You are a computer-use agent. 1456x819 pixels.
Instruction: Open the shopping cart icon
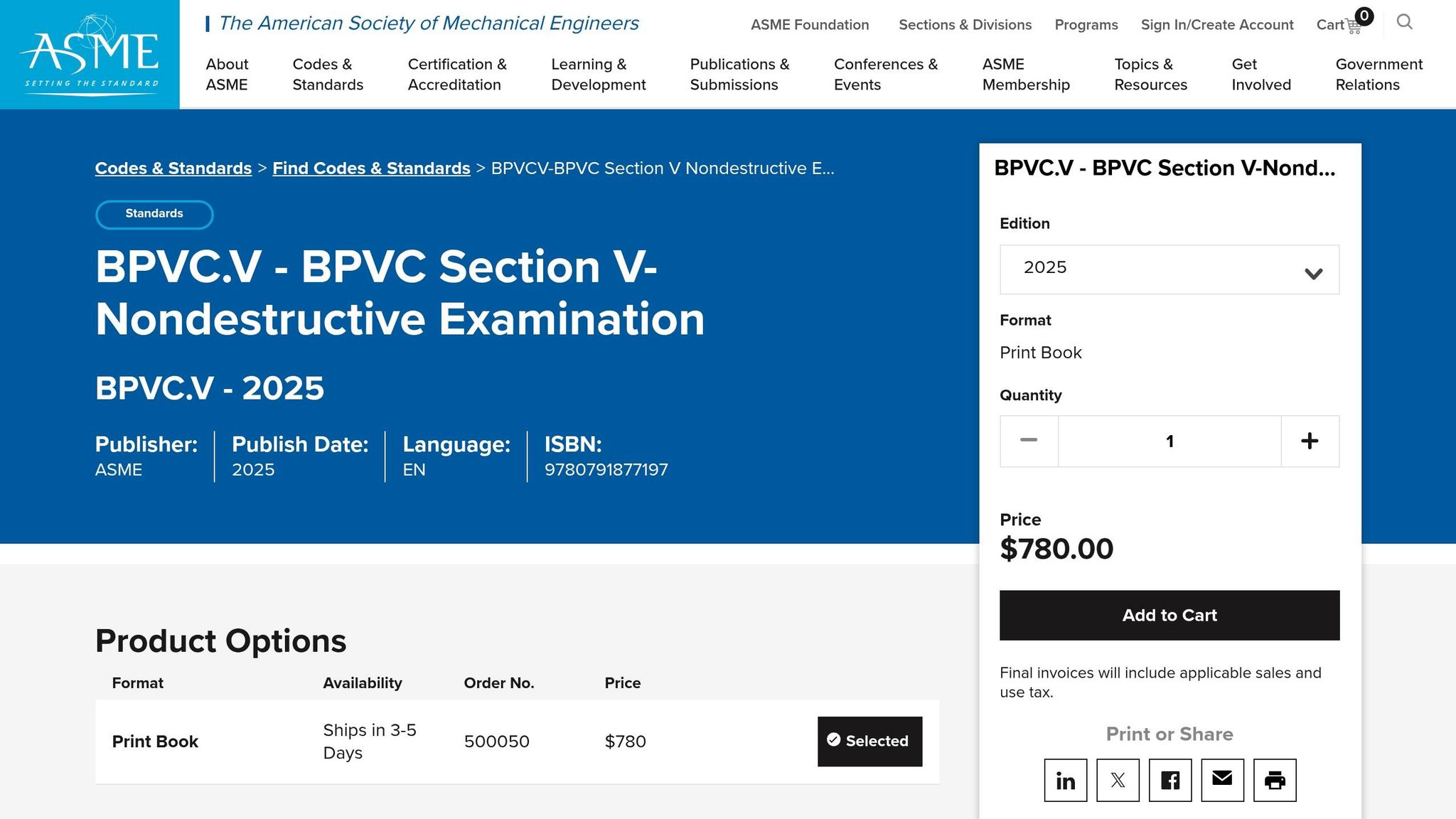click(x=1353, y=26)
